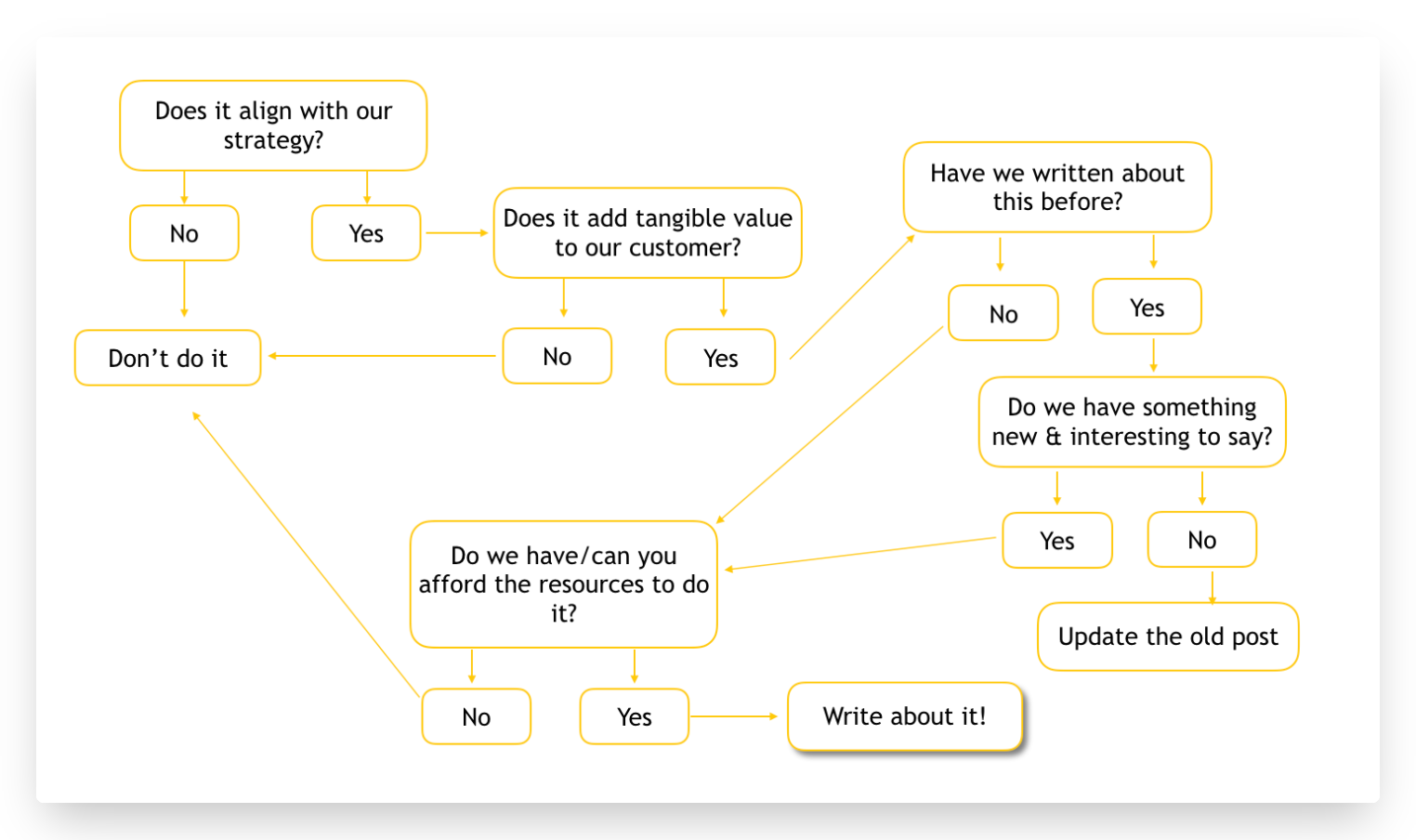Click the 'afford the resources to do it?' box
The width and height of the screenshot is (1416, 840).
tap(564, 584)
